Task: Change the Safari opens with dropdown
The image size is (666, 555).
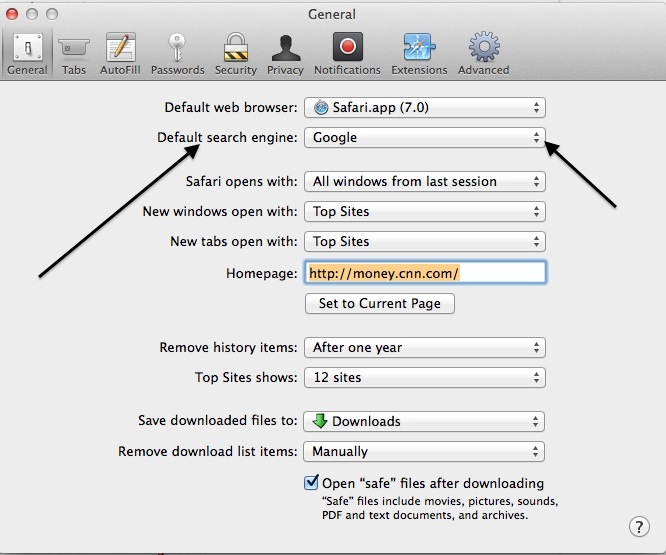Action: (425, 182)
